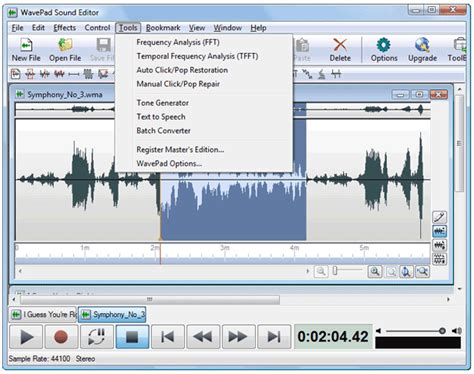Open Options via the gear icon

[x=384, y=45]
